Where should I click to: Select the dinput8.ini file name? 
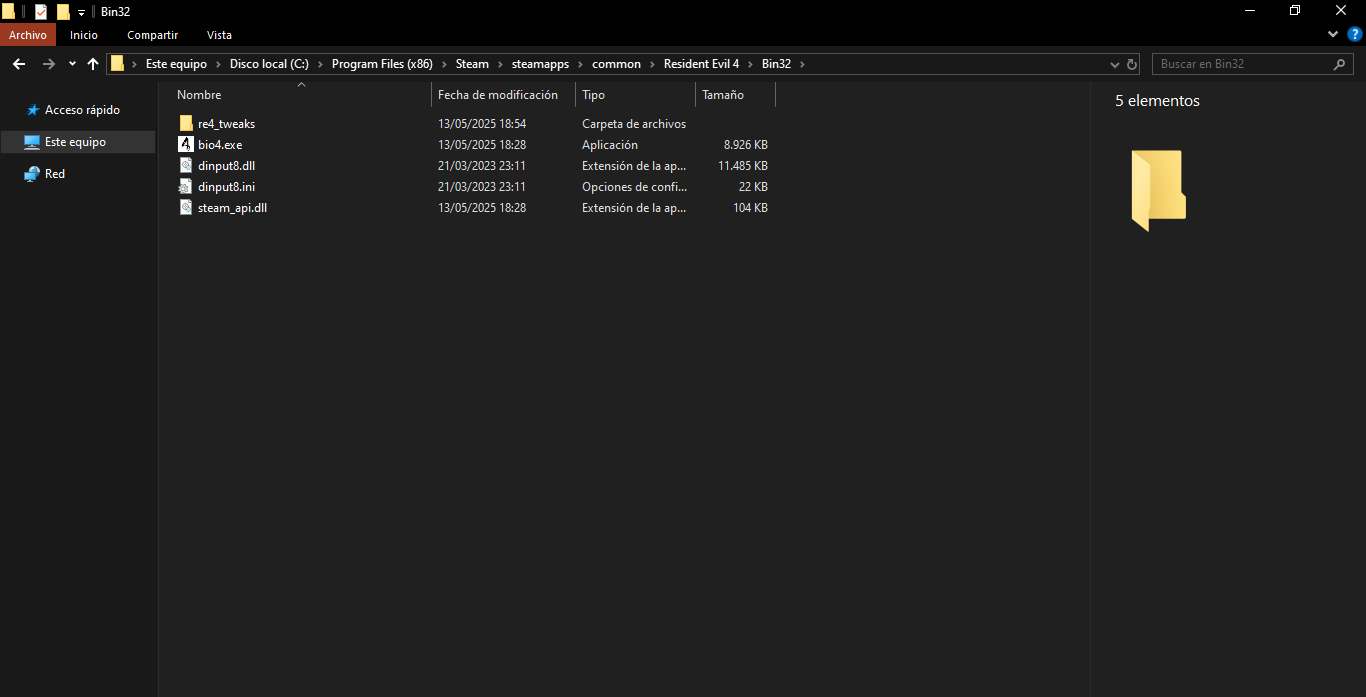pos(226,187)
